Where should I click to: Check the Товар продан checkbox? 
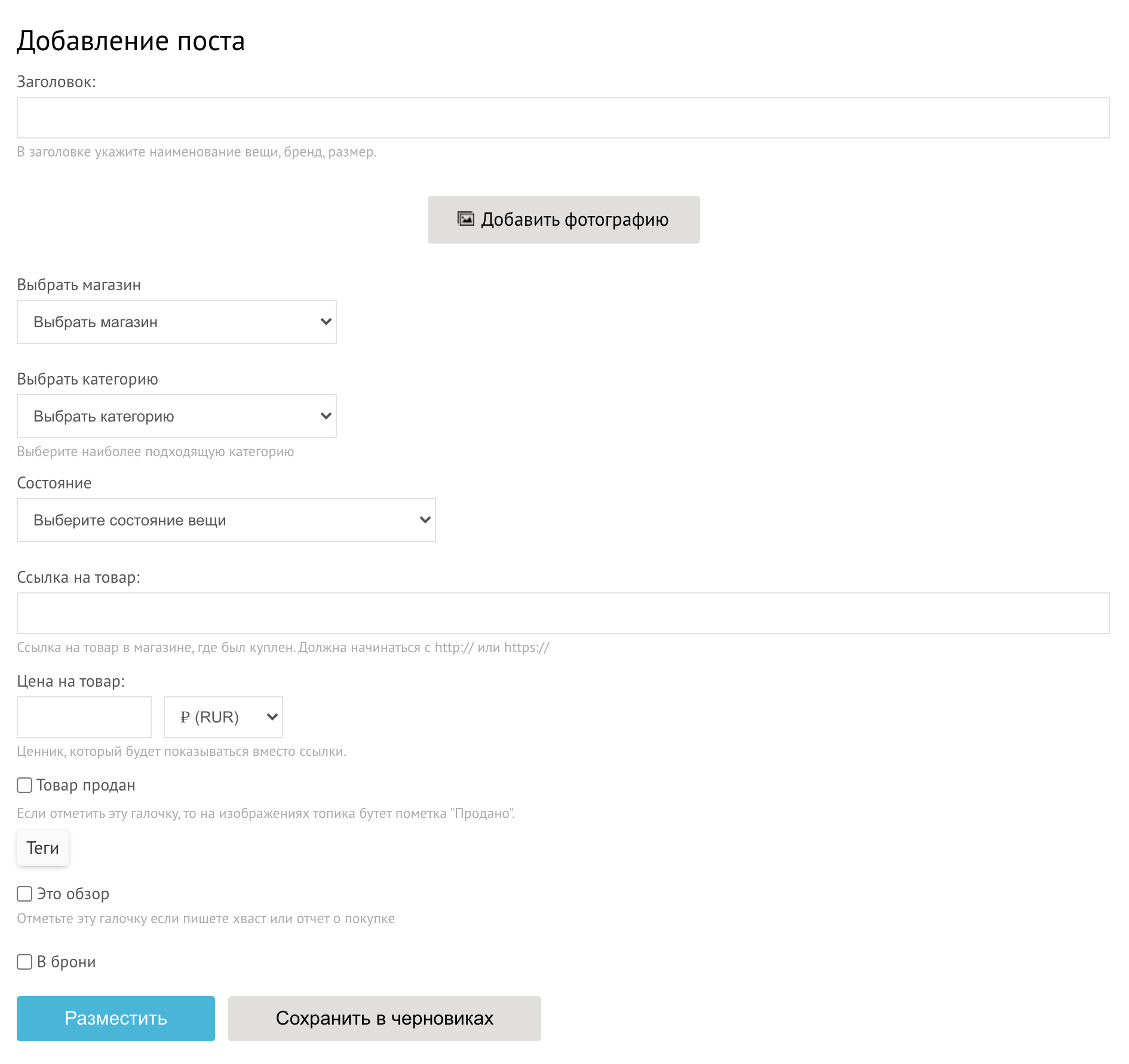coord(24,785)
